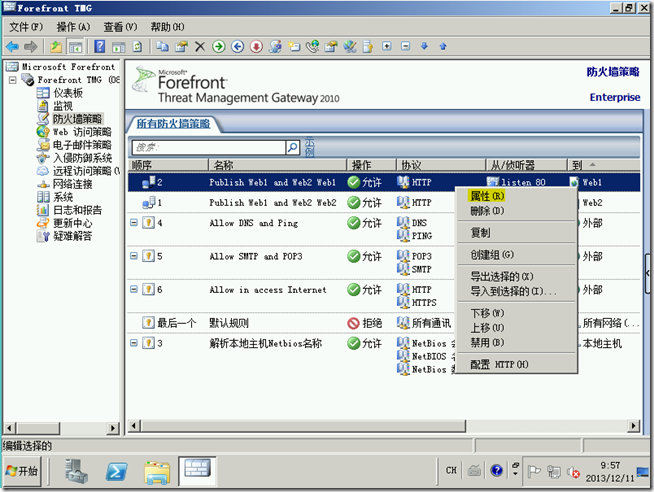Click the CH language indicator in tray
654x492 pixels.
coord(451,470)
